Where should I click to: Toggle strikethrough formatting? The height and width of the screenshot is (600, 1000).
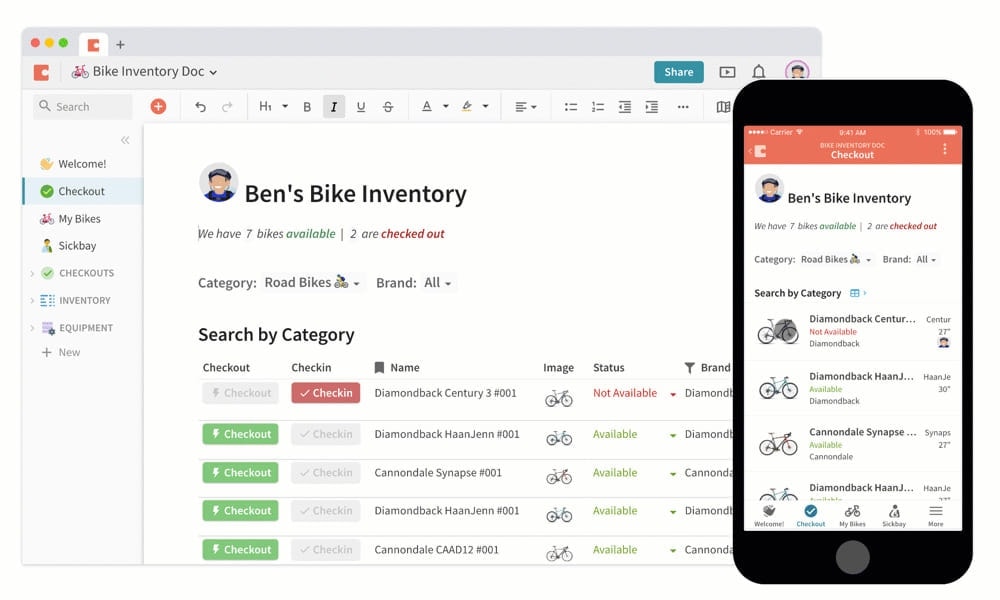point(388,106)
